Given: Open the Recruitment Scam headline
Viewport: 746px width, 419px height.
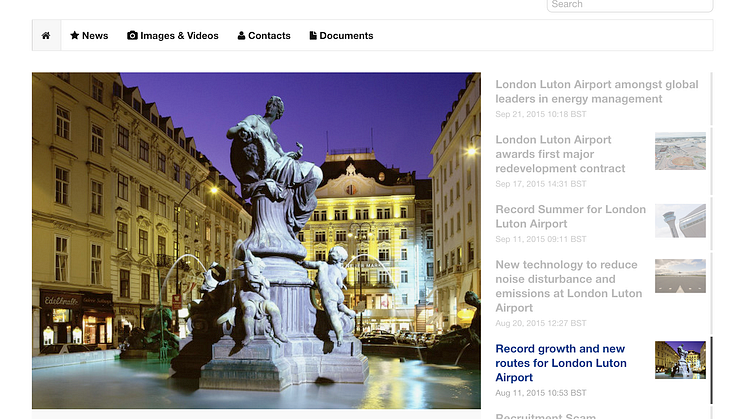Looking at the screenshot, I should click(x=546, y=416).
